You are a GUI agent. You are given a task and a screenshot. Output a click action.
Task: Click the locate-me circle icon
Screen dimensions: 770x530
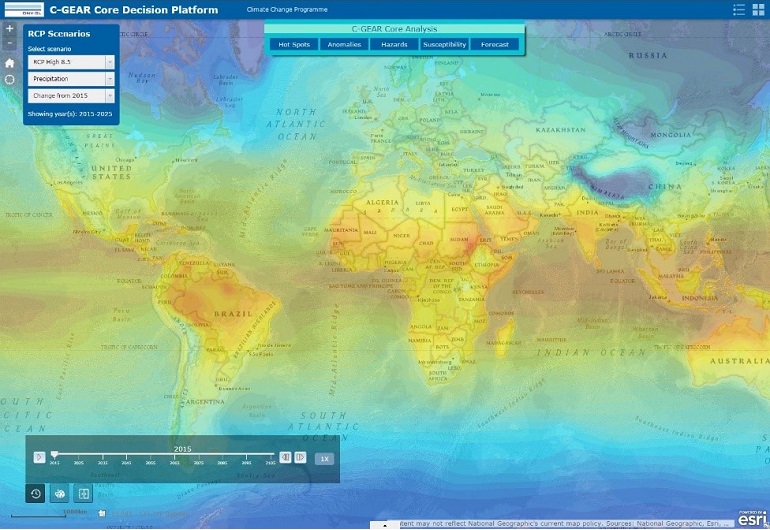click(10, 79)
